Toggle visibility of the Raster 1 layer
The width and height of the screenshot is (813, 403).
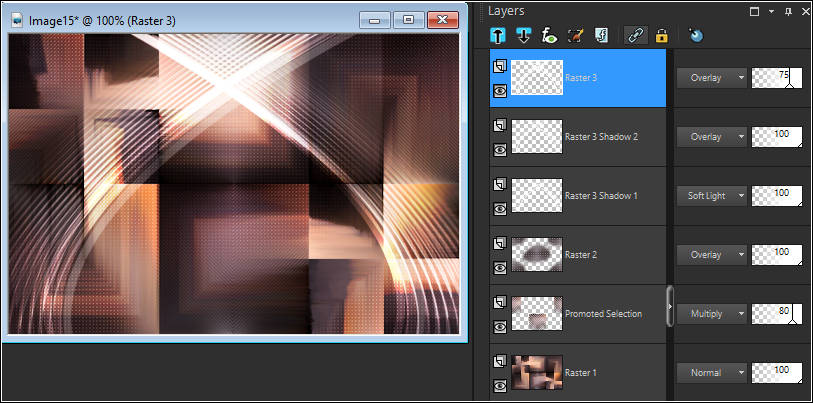500,386
